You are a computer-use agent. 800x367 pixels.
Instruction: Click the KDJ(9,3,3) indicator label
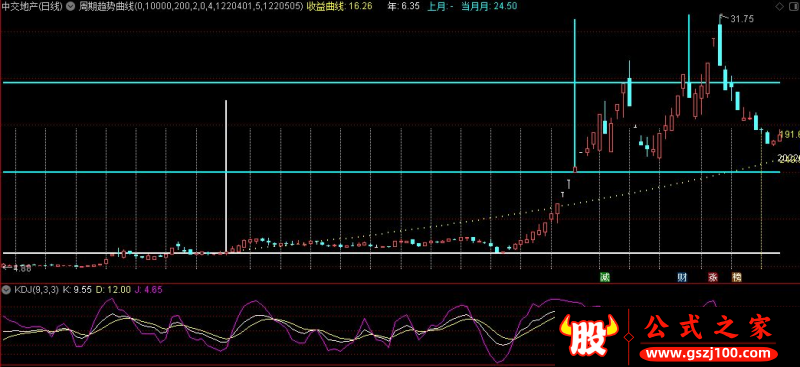click(x=36, y=289)
